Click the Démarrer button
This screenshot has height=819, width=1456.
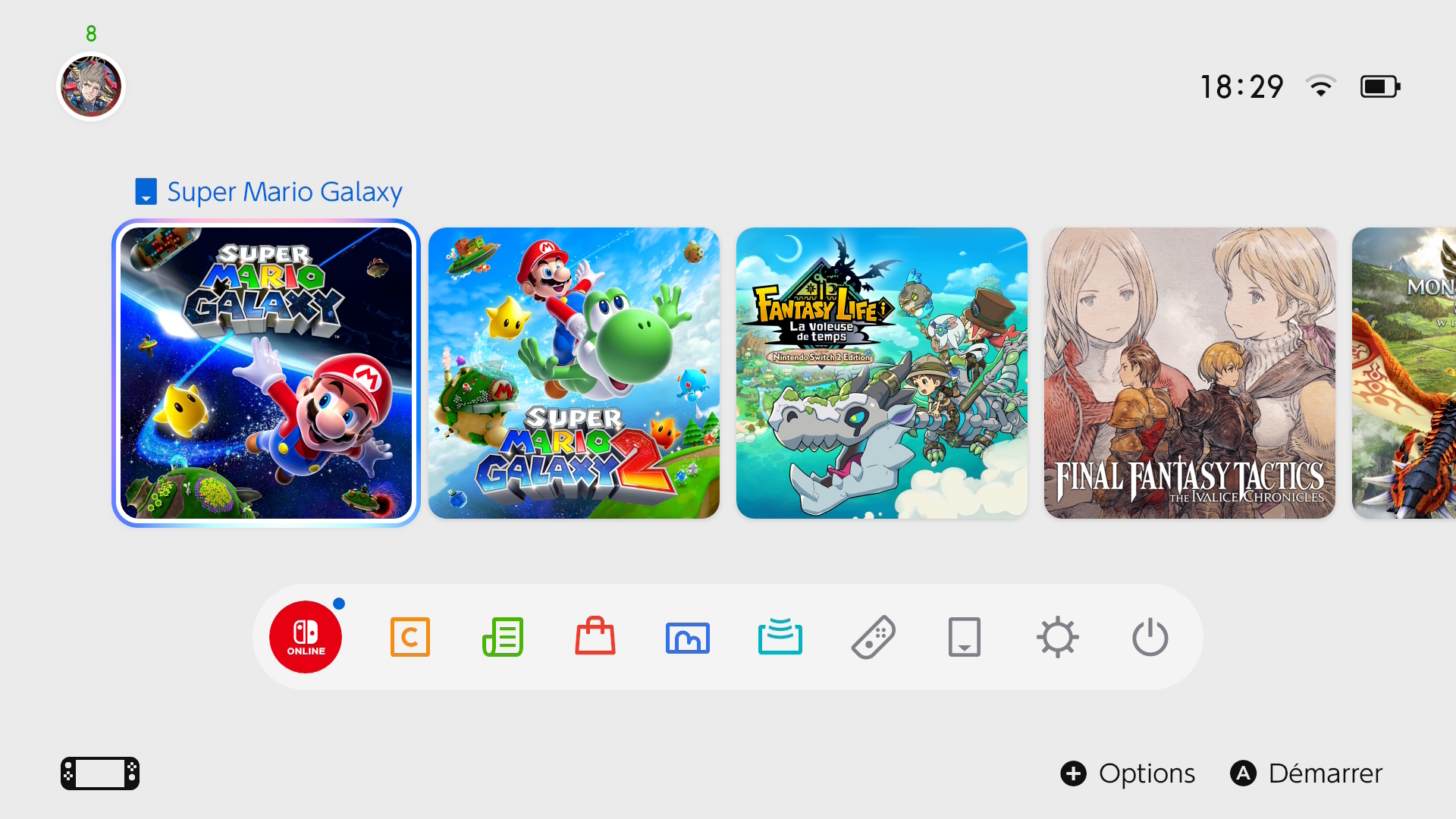[1306, 773]
